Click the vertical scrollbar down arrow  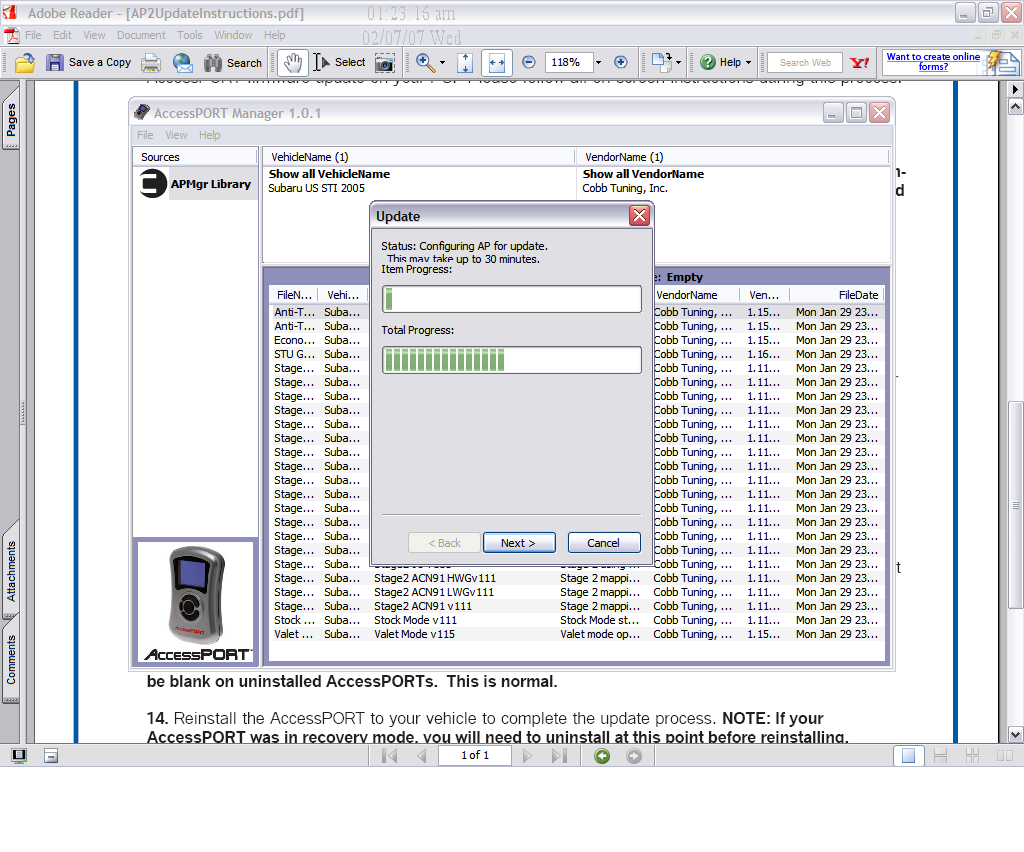click(1015, 734)
